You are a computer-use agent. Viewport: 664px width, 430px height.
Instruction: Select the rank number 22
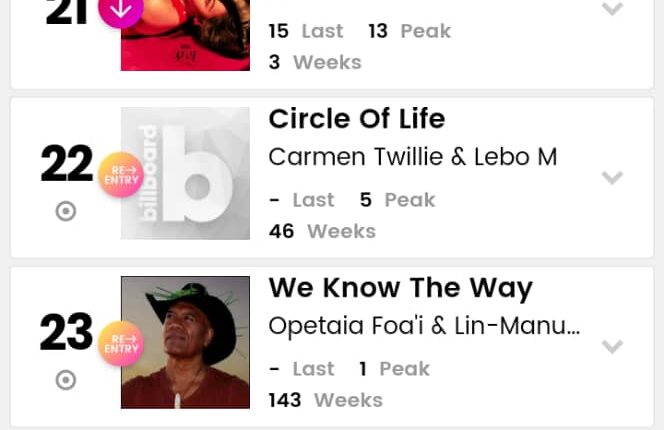[66, 164]
